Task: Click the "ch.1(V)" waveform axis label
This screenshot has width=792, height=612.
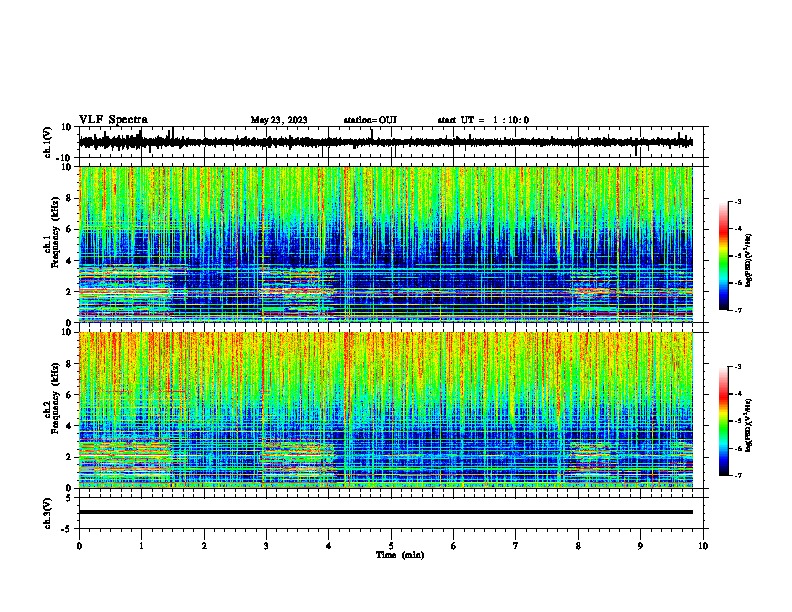Action: [48, 142]
